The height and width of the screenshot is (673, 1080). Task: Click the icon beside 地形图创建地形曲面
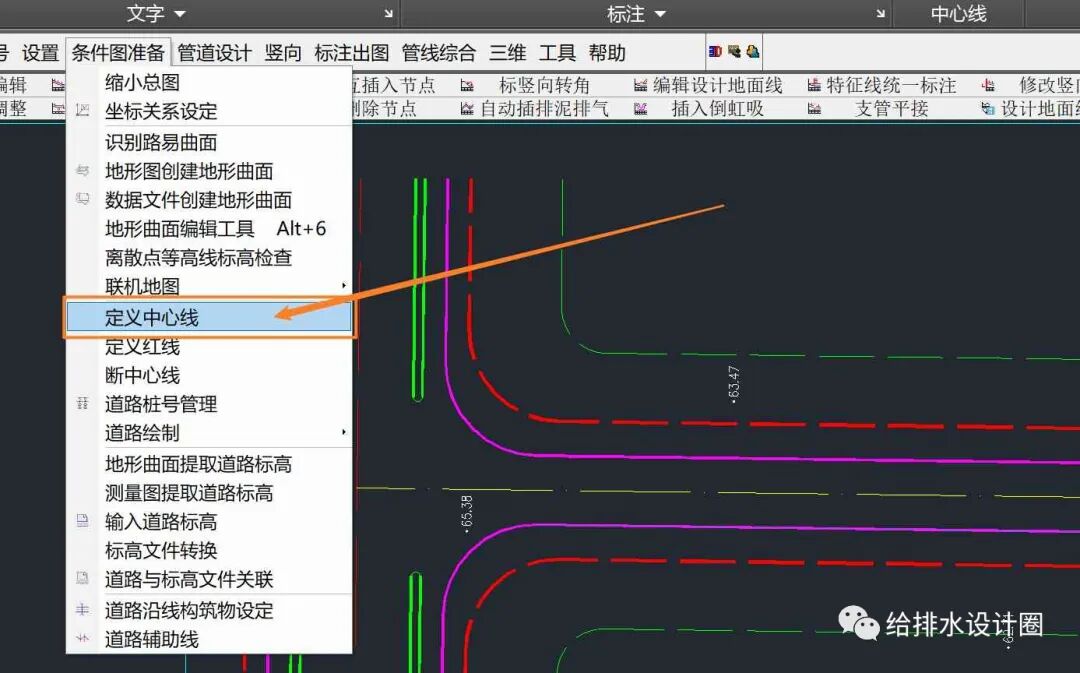83,170
